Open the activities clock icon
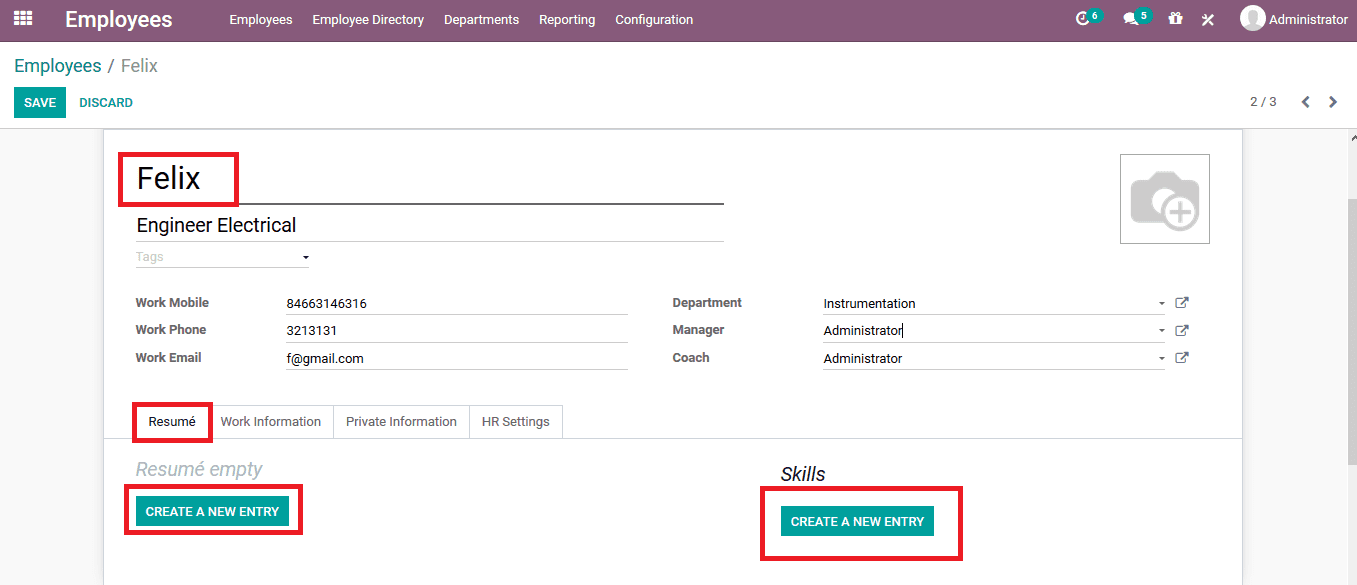This screenshot has height=585, width=1357. point(1082,19)
